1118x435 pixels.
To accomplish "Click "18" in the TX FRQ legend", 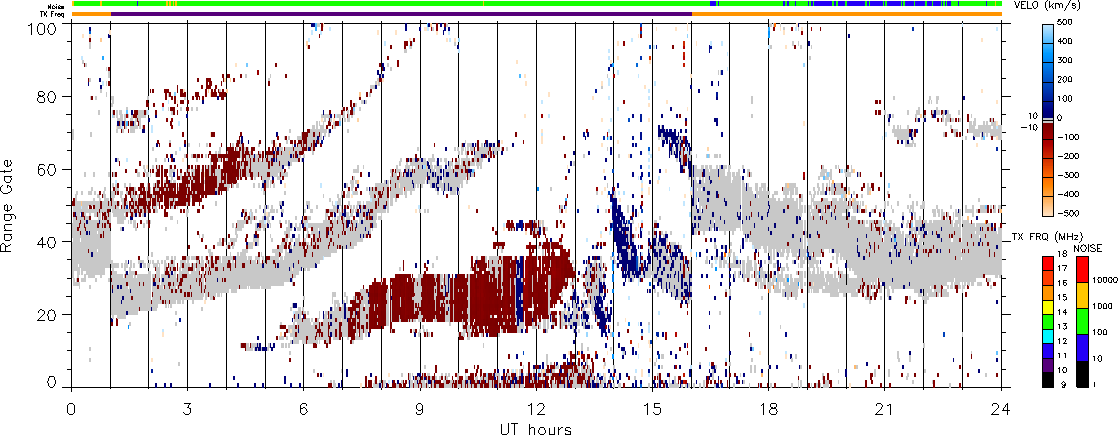I will tap(1064, 254).
